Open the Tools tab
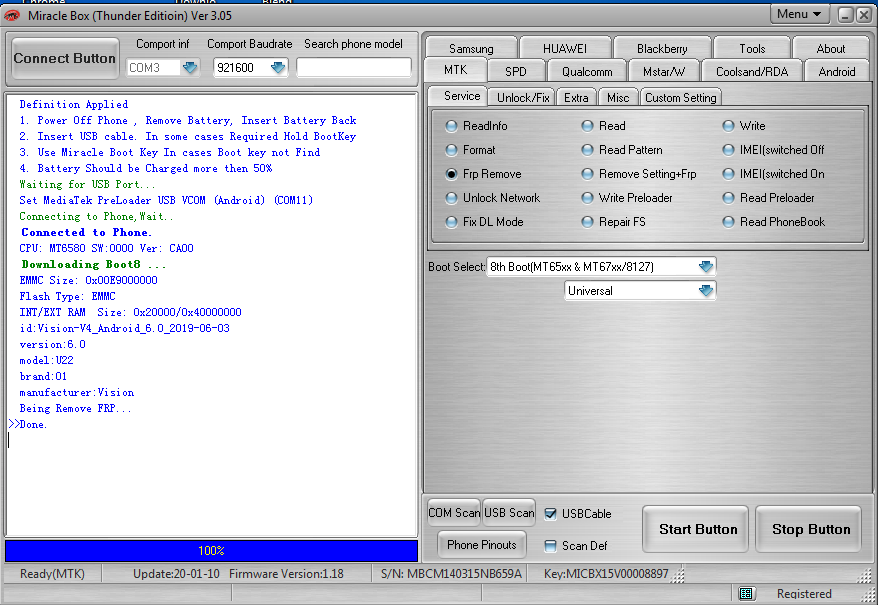This screenshot has width=878, height=605. tap(752, 49)
